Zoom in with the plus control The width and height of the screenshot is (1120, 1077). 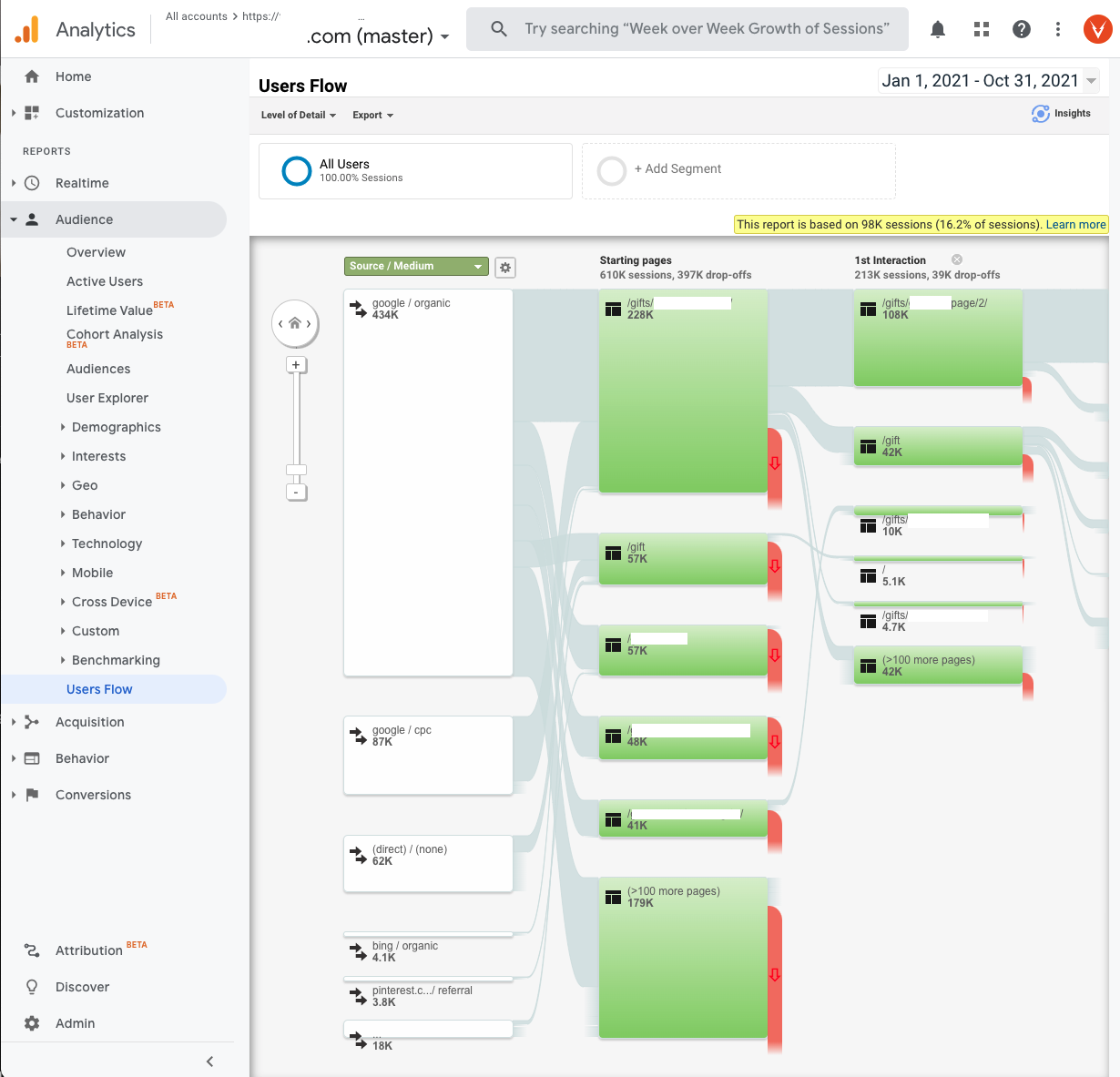pyautogui.click(x=296, y=364)
